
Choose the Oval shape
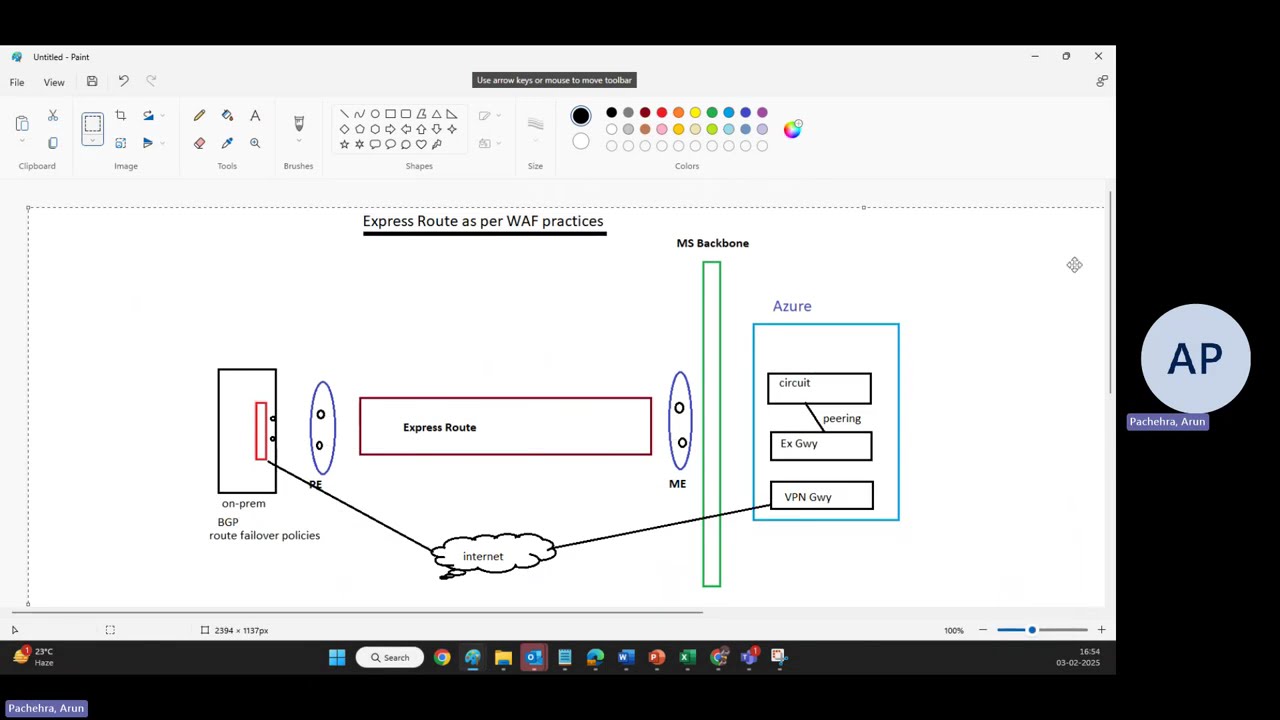click(375, 114)
